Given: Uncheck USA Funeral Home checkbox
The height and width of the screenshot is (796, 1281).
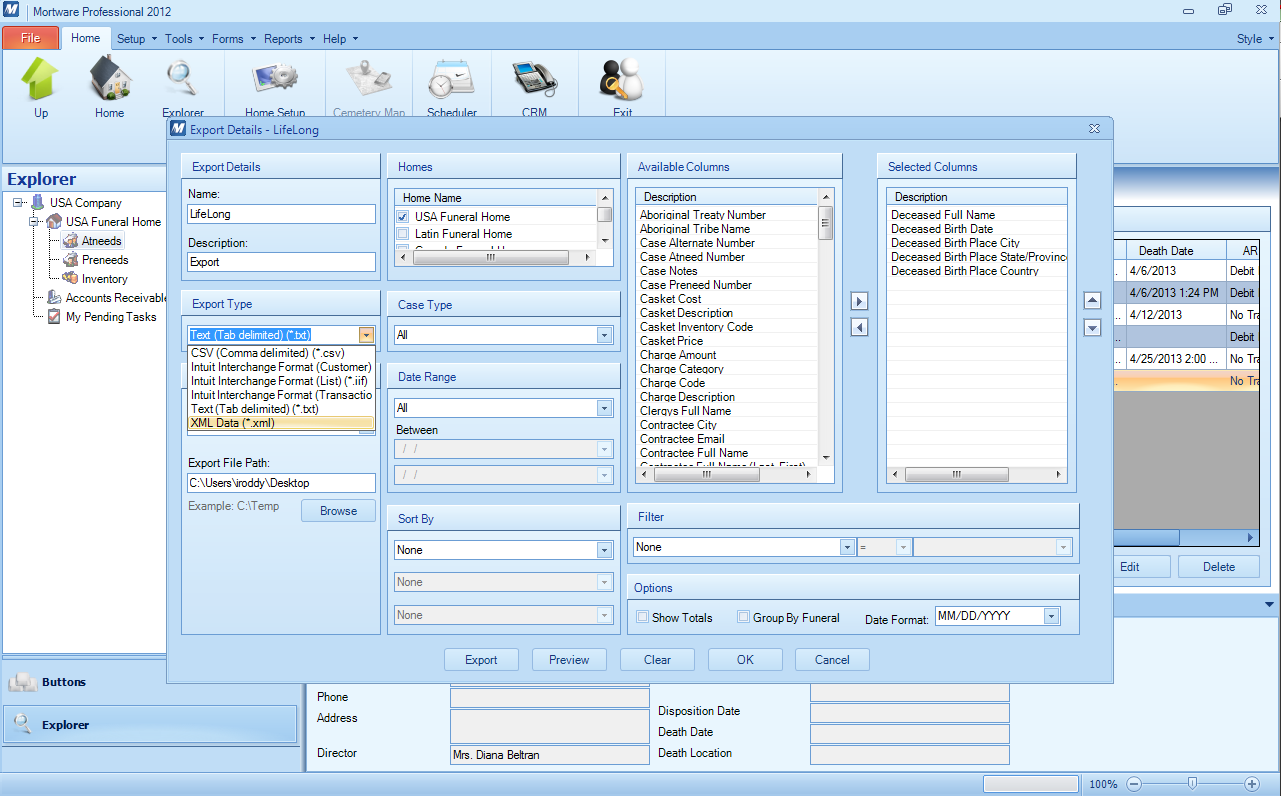Looking at the screenshot, I should click(x=403, y=217).
